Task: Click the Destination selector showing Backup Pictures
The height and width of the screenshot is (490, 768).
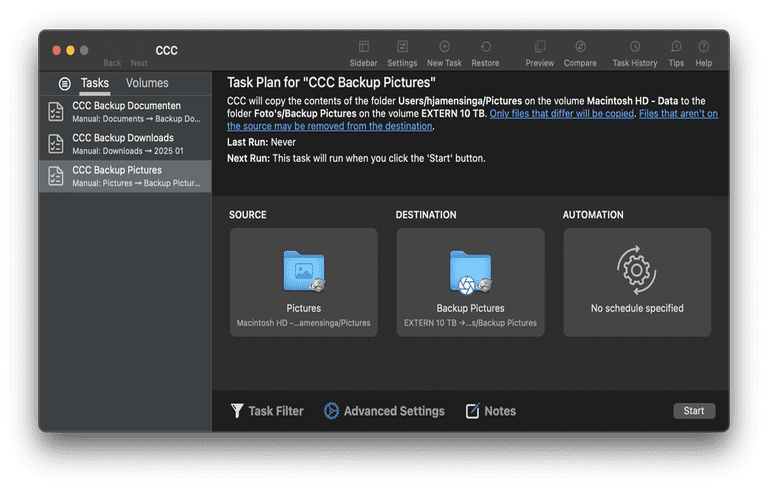Action: click(x=470, y=282)
